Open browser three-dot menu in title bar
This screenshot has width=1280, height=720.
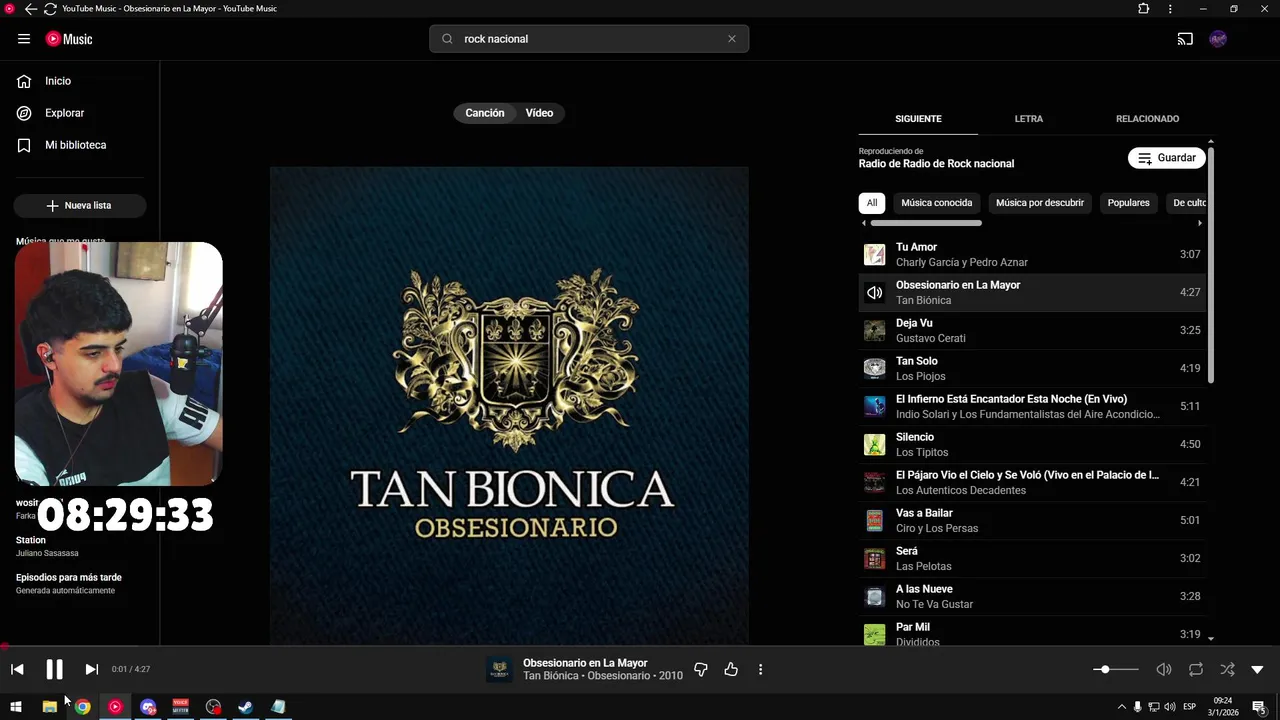(1170, 9)
